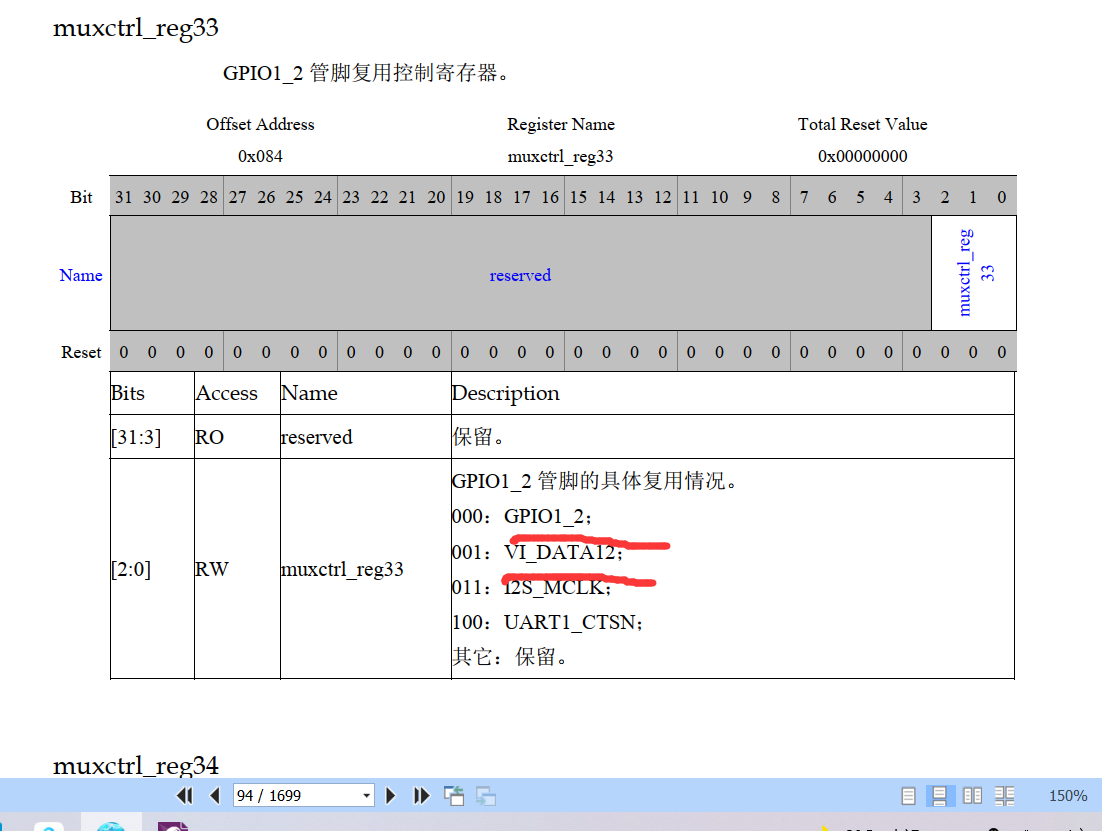Click the 150% zoom level indicator

point(1067,795)
